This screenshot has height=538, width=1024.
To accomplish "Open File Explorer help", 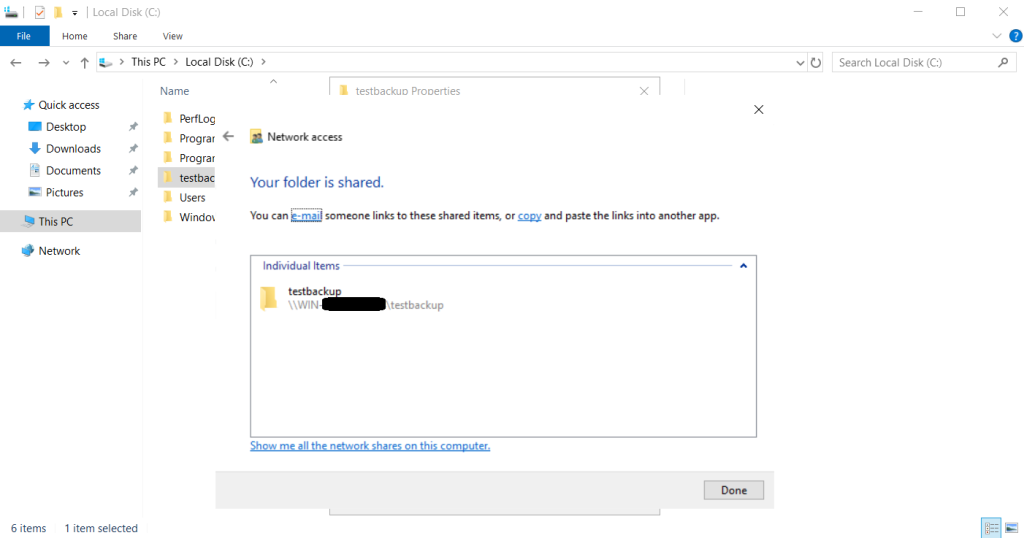I will click(1016, 36).
